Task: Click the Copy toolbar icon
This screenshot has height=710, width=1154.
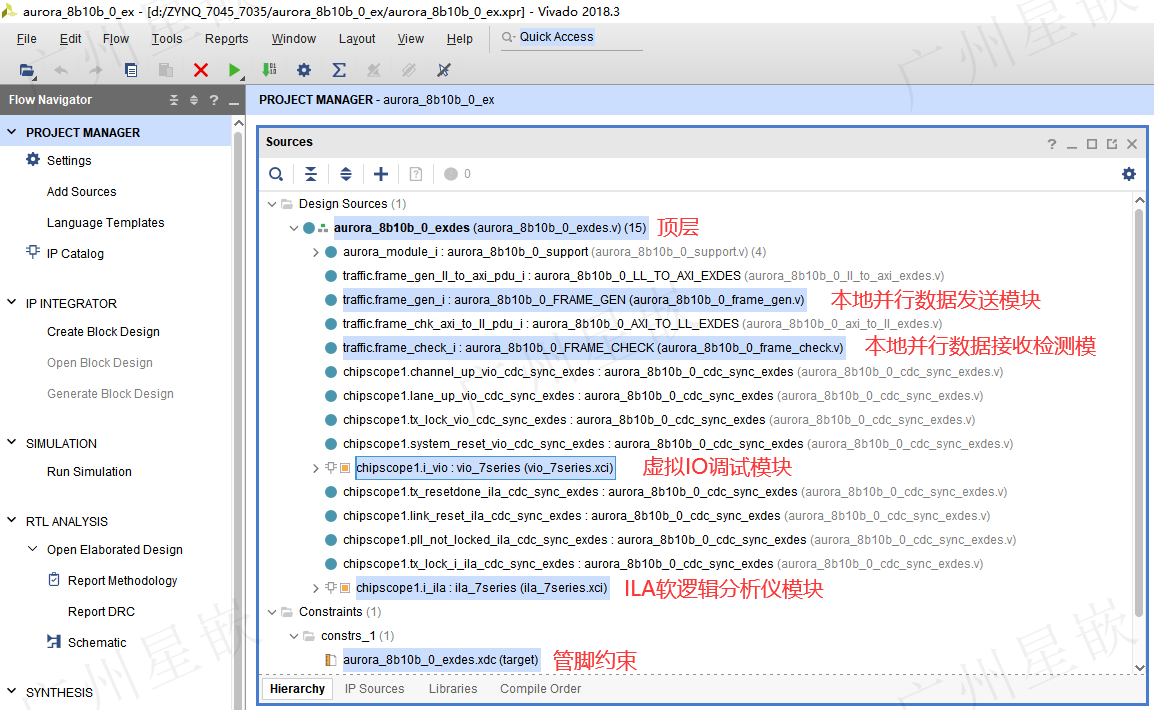Action: pyautogui.click(x=131, y=70)
